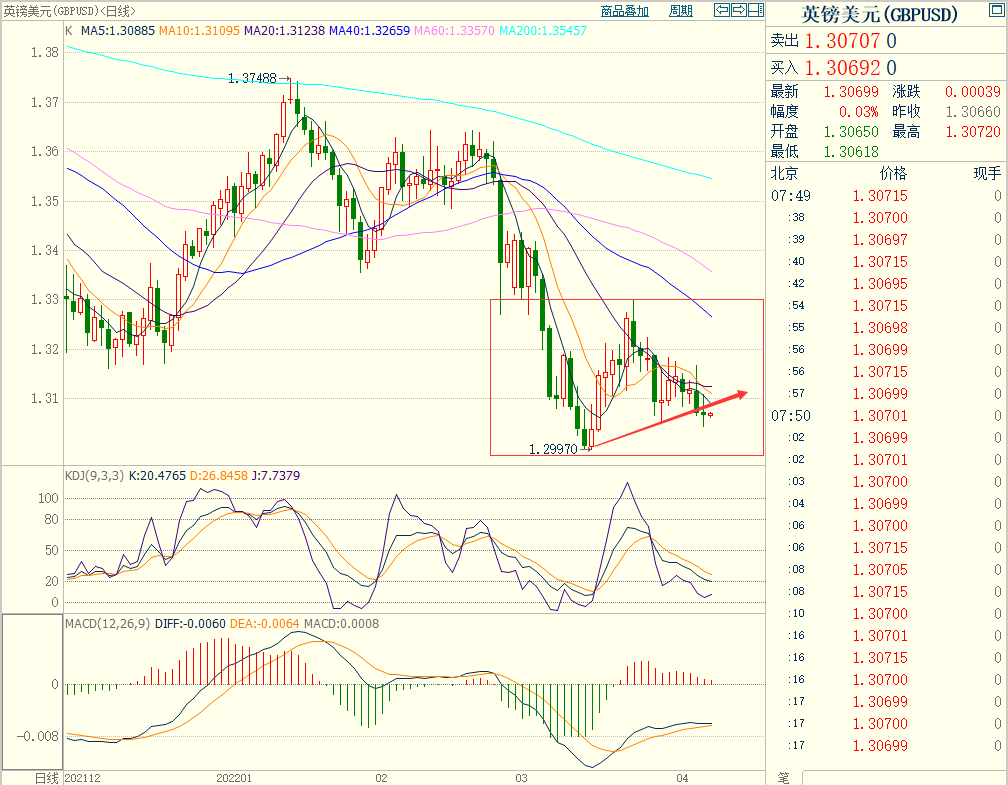Select the 1.37488 high price marker

click(x=252, y=78)
